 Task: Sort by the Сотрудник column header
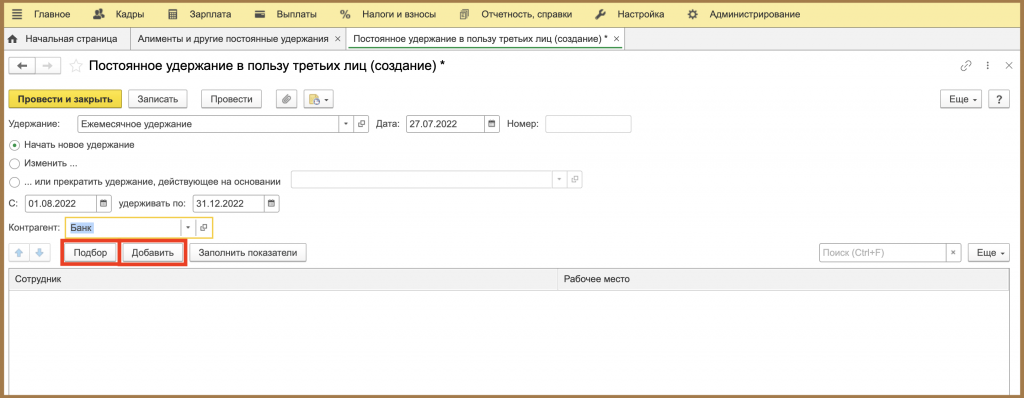point(284,279)
